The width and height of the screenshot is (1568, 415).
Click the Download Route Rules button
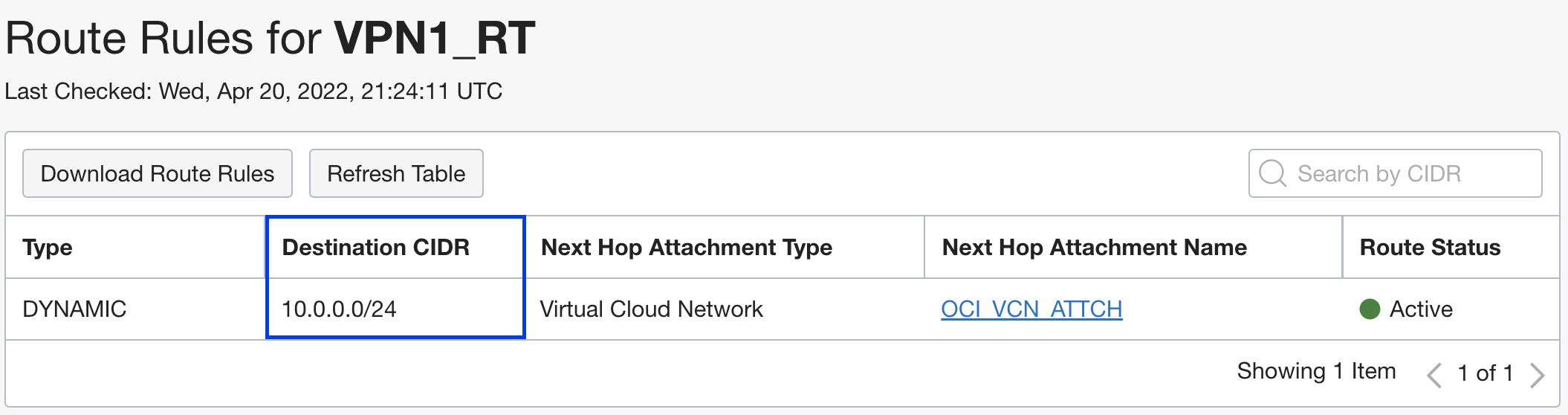click(x=157, y=174)
